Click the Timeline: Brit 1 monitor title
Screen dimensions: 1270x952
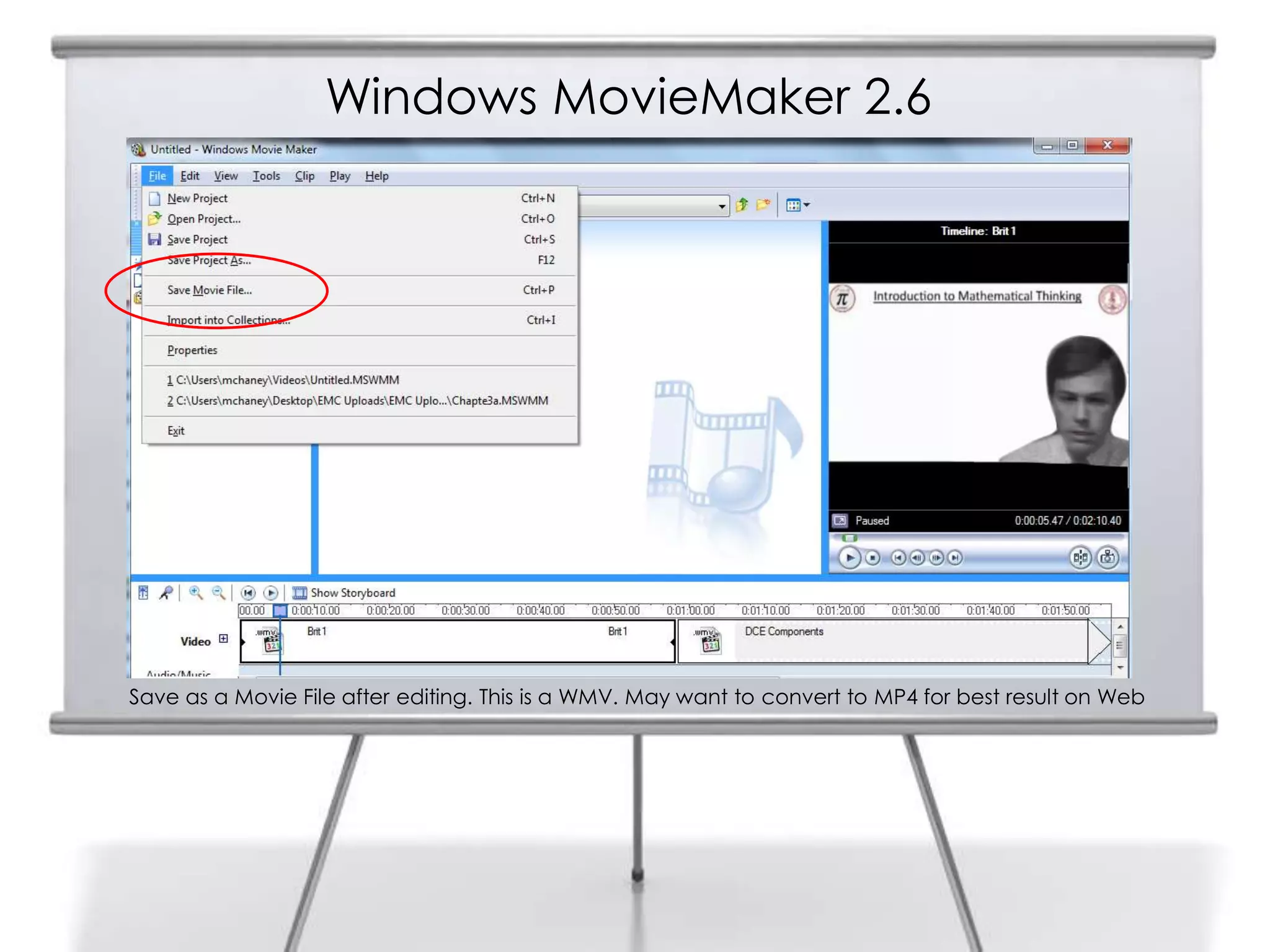pyautogui.click(x=978, y=231)
